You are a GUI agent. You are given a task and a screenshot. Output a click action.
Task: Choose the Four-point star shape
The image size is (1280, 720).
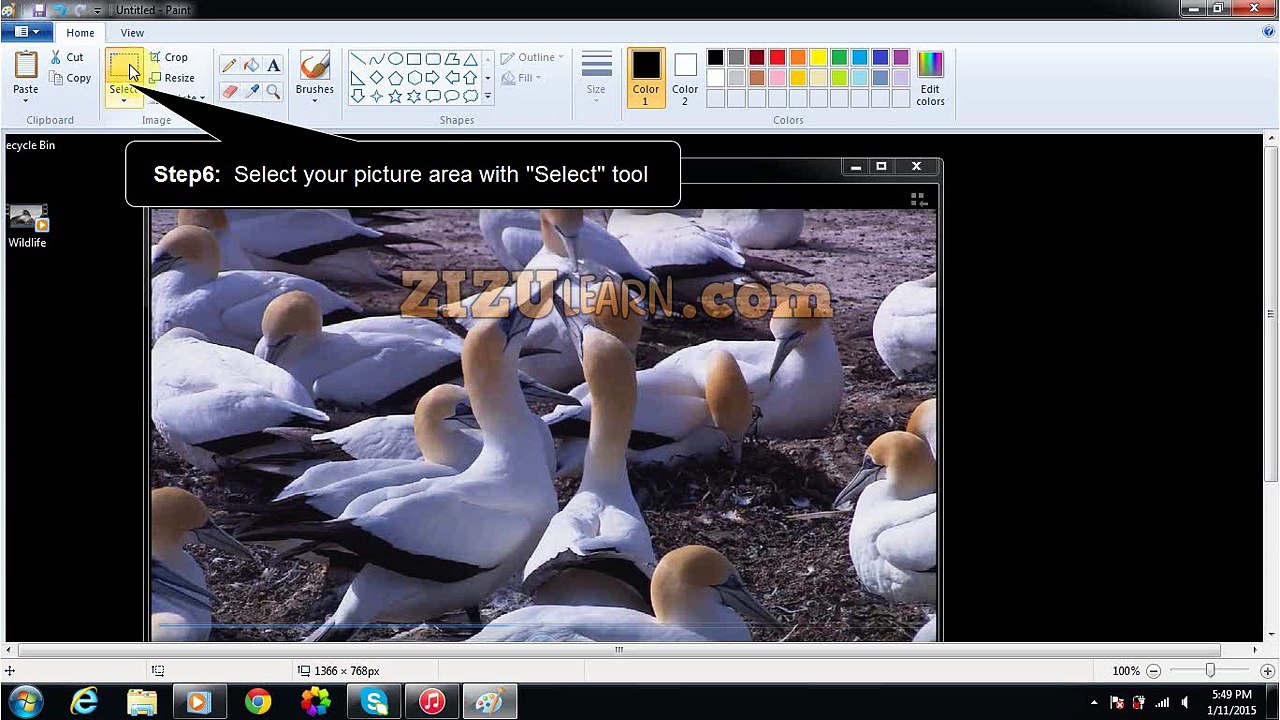(376, 96)
